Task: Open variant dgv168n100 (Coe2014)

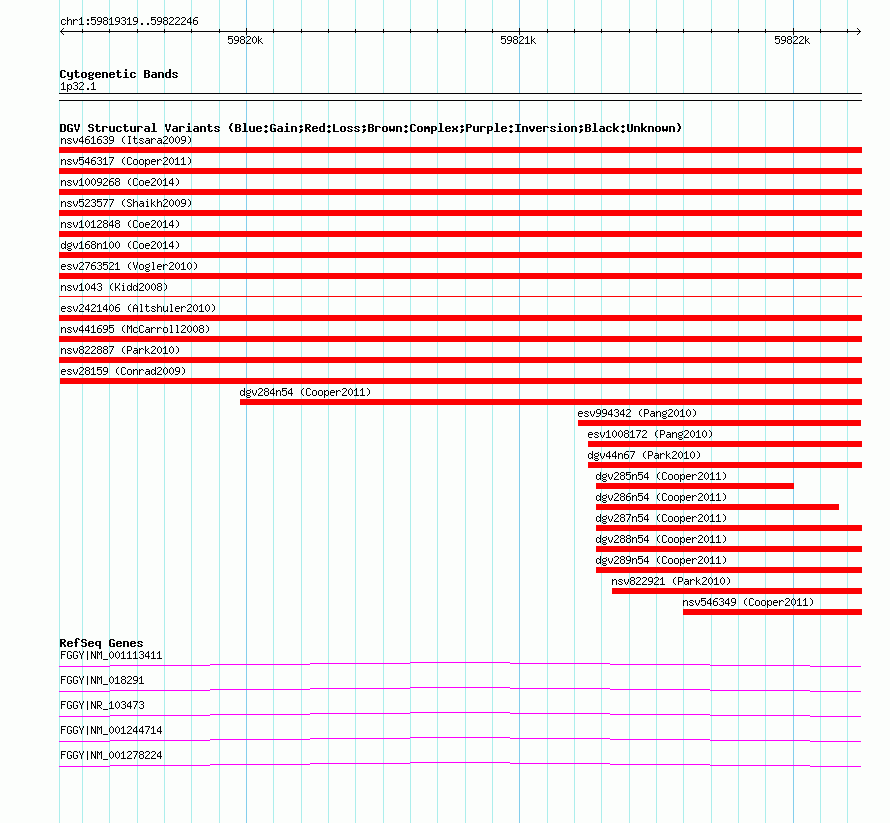Action: point(120,245)
